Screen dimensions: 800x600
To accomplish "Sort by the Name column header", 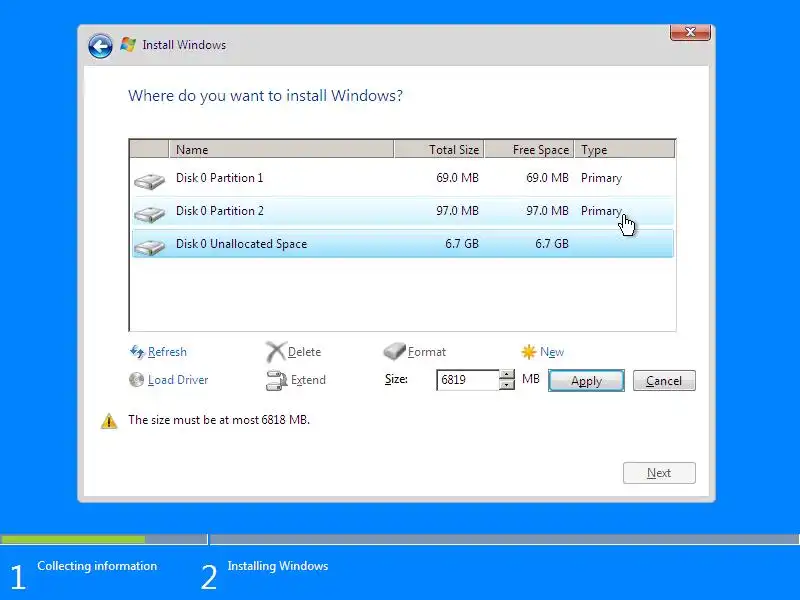I will [x=281, y=149].
